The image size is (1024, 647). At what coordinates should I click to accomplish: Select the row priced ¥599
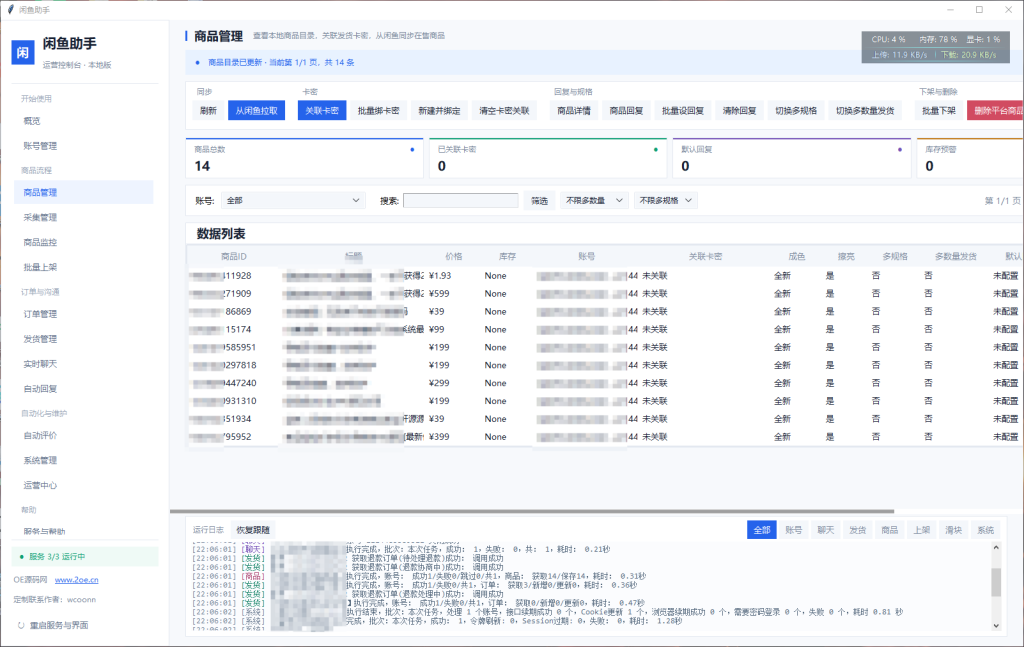[605, 294]
